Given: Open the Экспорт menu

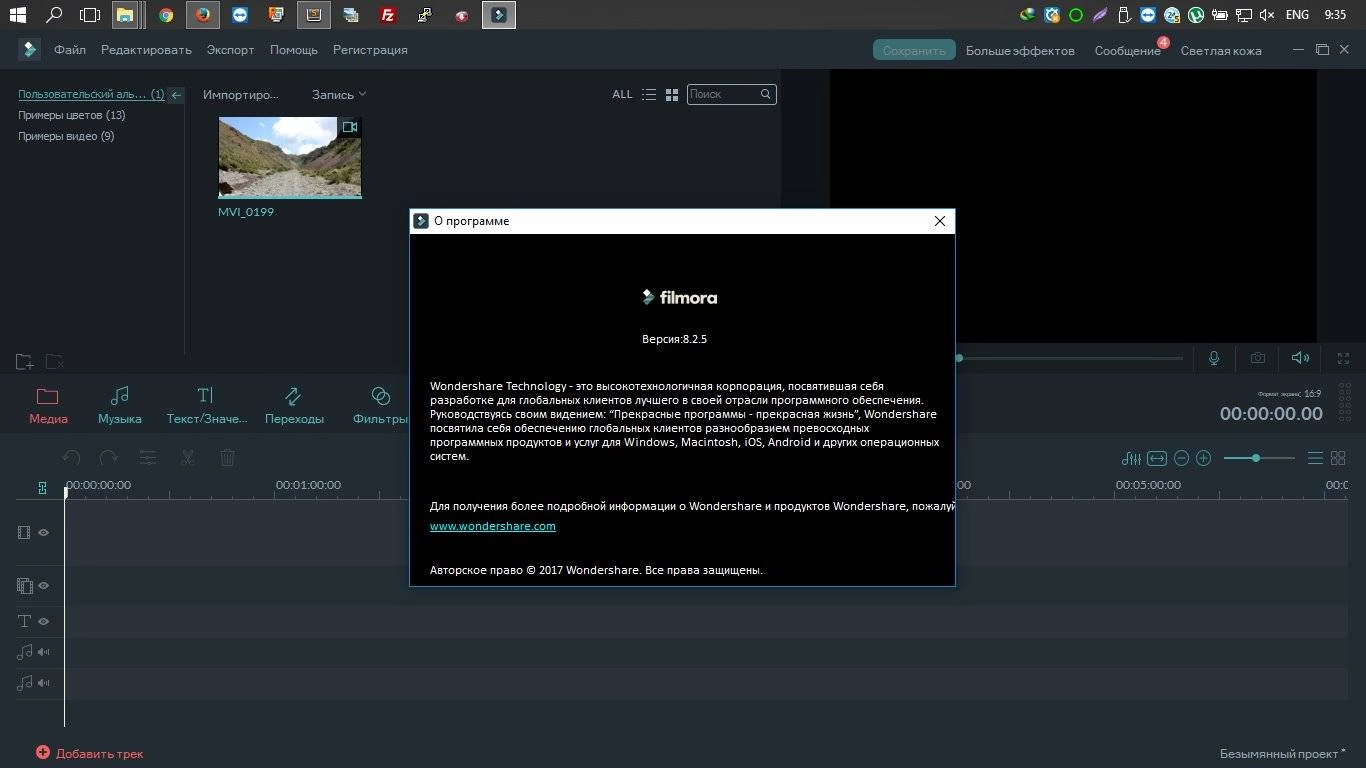Looking at the screenshot, I should pyautogui.click(x=230, y=49).
